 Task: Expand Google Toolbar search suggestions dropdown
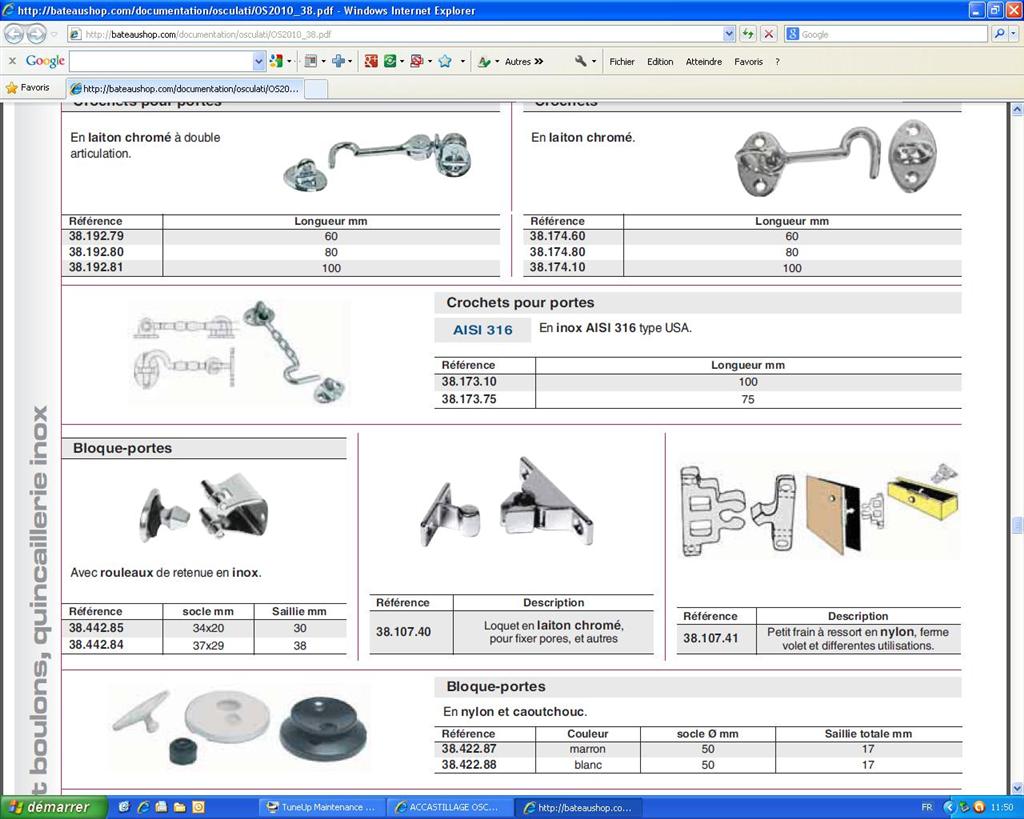(259, 61)
